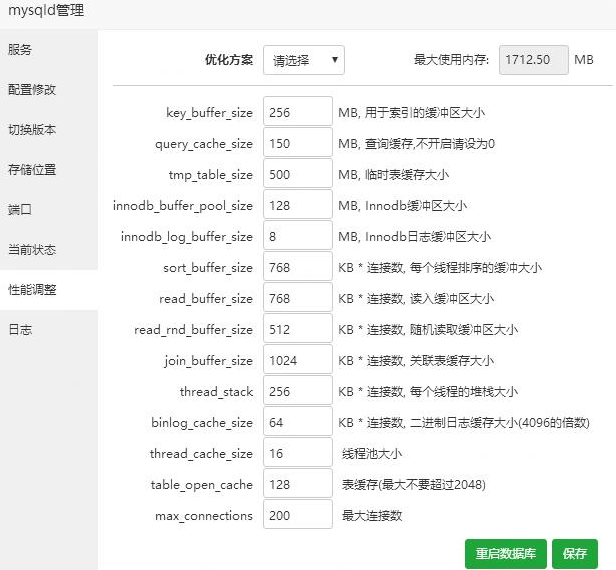The width and height of the screenshot is (616, 570).
Task: Select the 切换版本 sidebar item
Action: pyautogui.click(x=32, y=129)
